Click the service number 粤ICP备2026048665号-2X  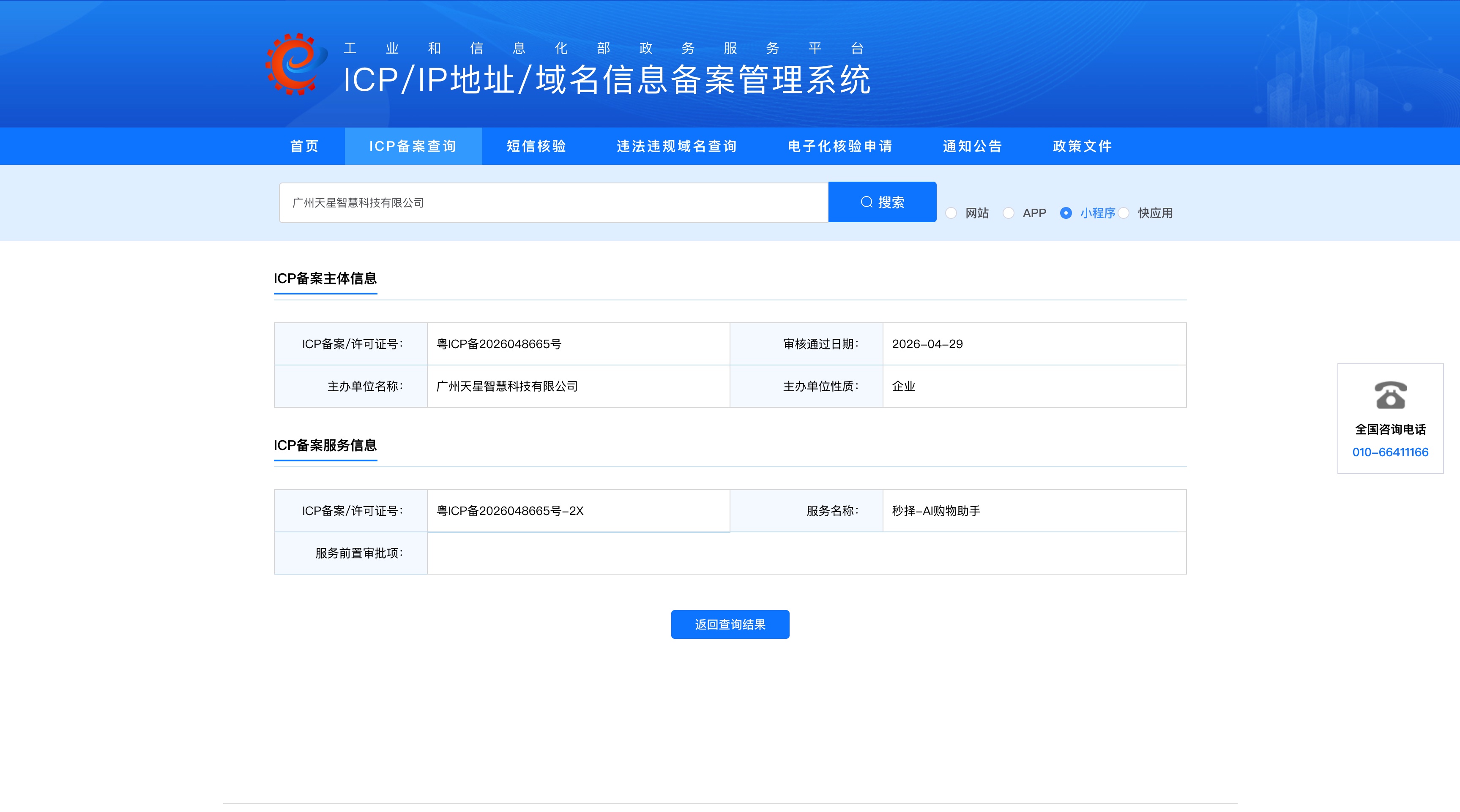509,511
